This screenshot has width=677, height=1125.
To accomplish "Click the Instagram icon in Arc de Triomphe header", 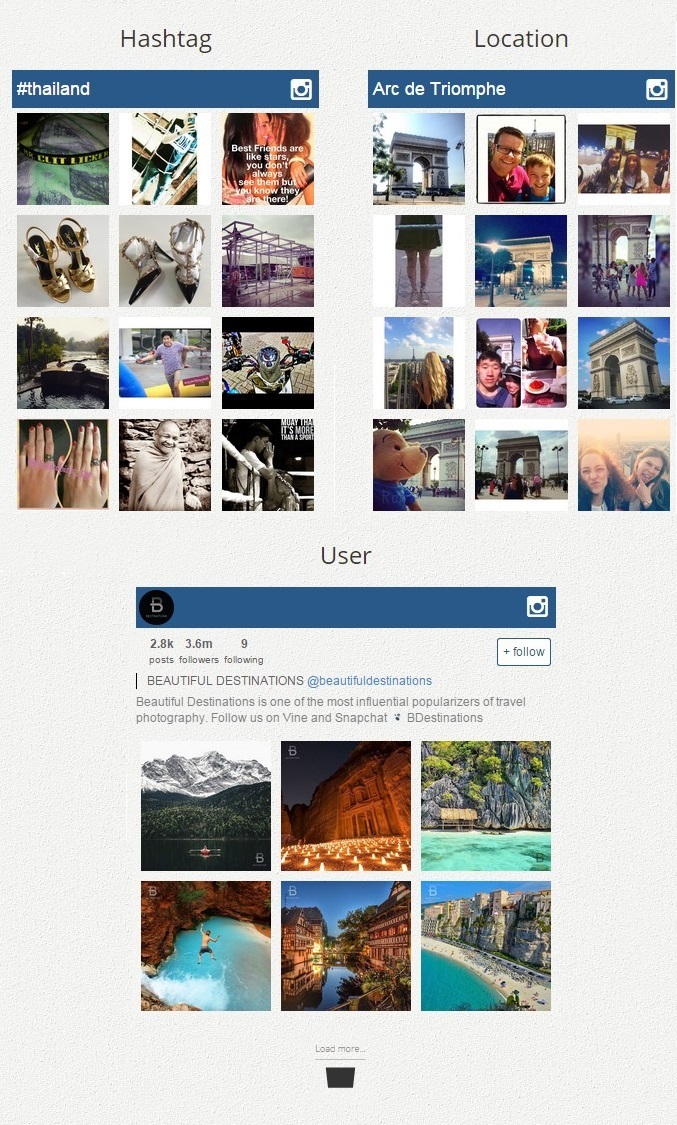I will 657,89.
